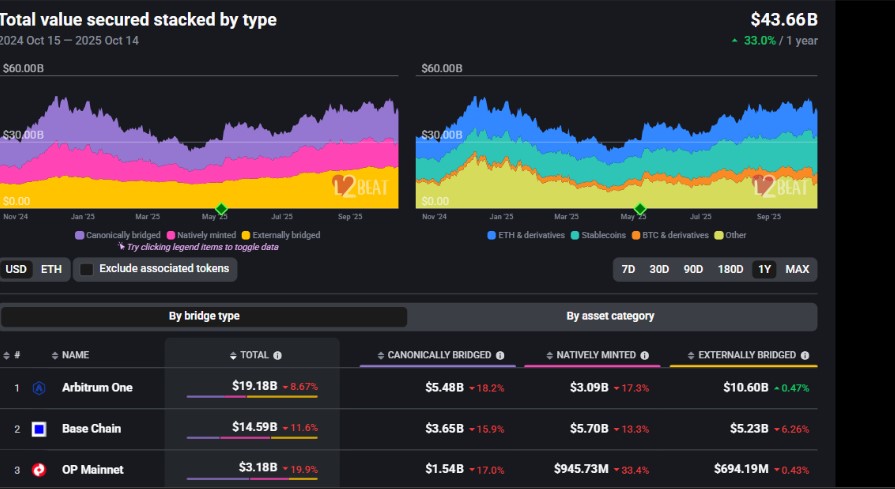The height and width of the screenshot is (489, 895).
Task: Switch currency display to ETH
Action: coord(51,269)
